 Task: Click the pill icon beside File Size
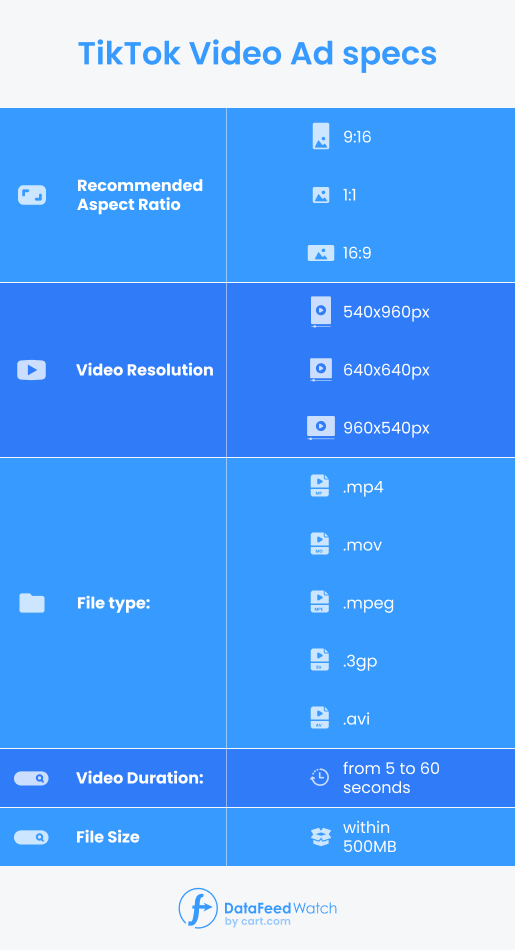pos(31,837)
